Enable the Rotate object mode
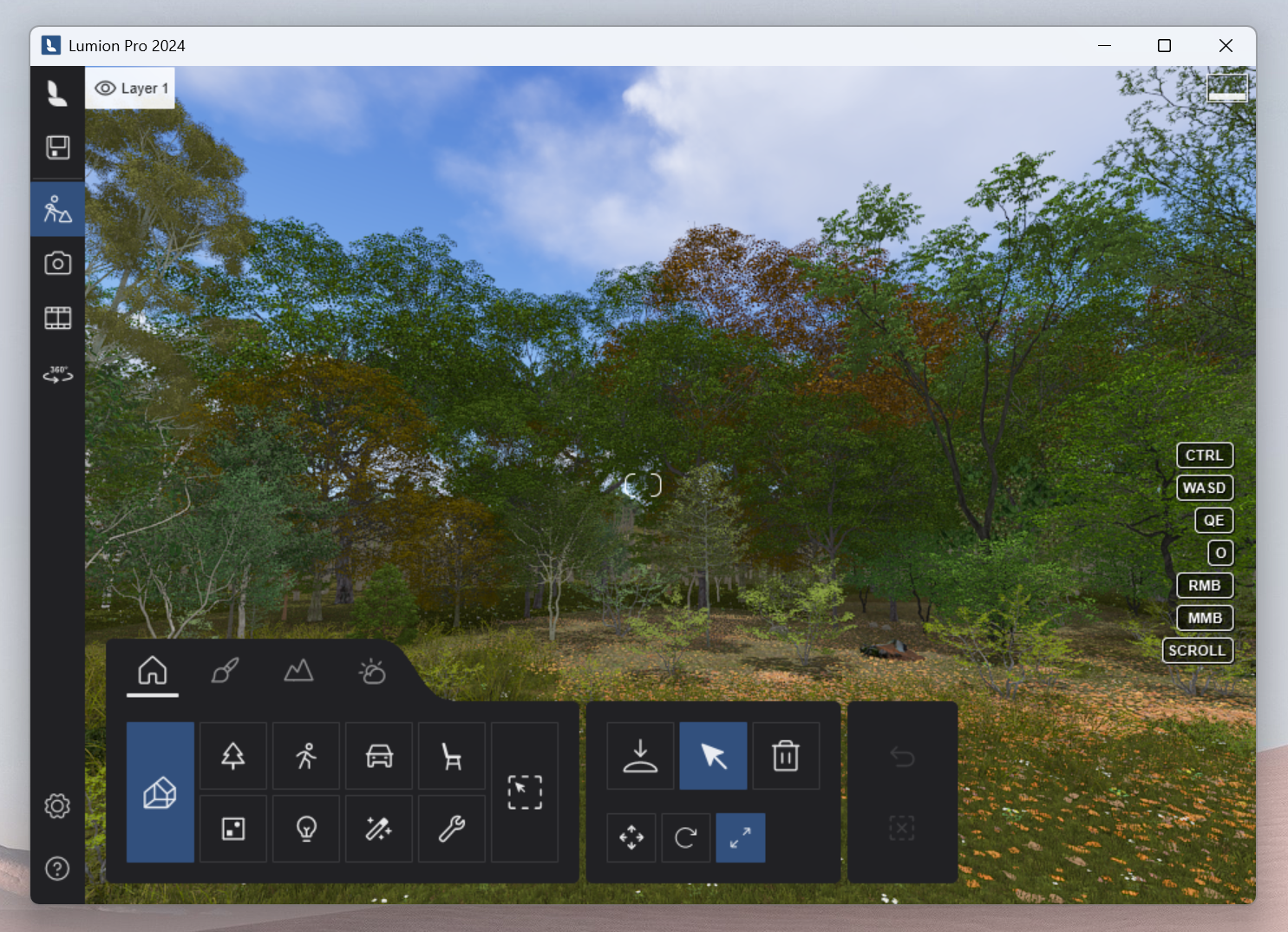This screenshot has width=1288, height=932. pos(685,837)
